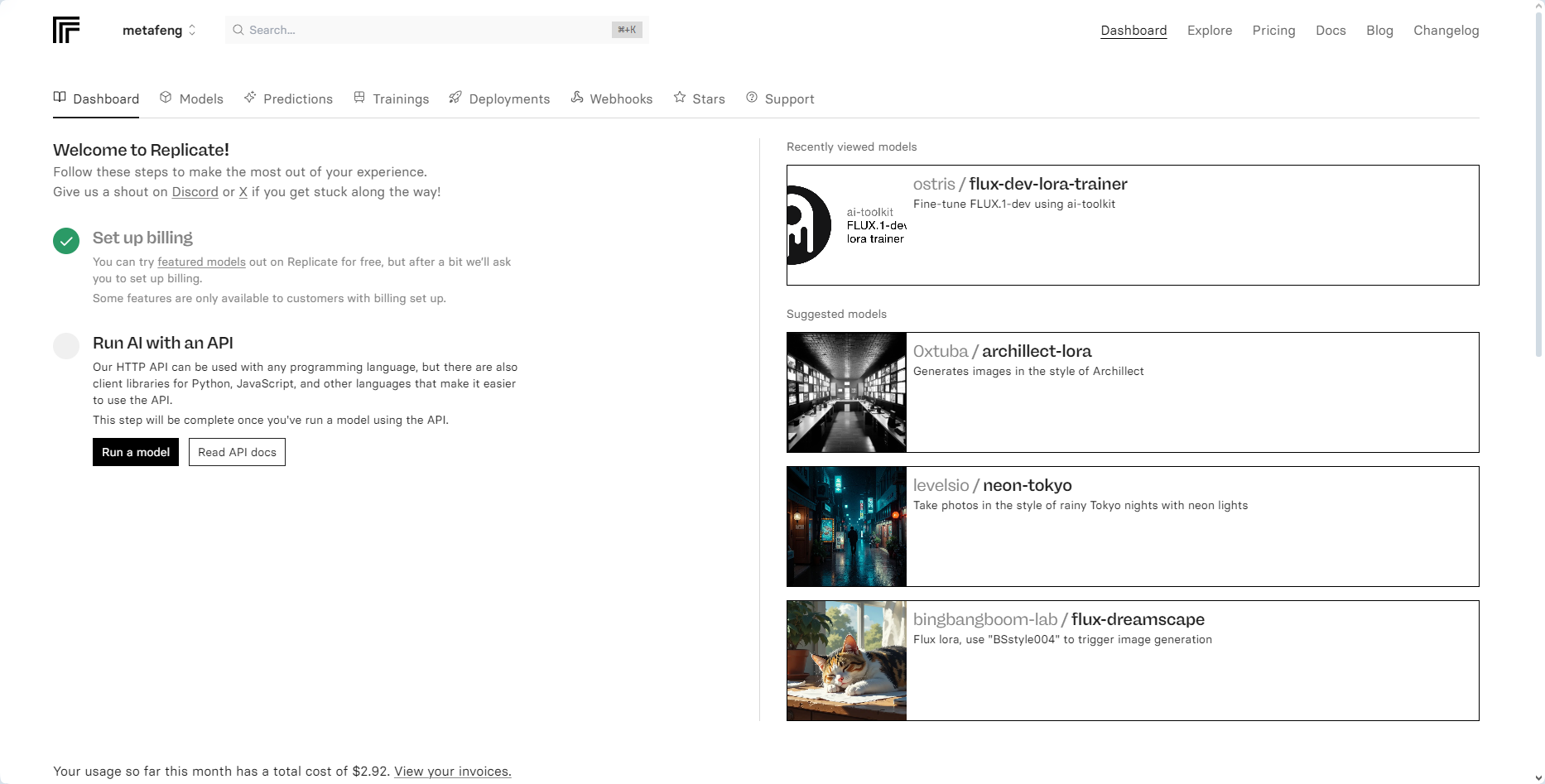Screen dimensions: 1545x784
Task: Open the bingbangboom-lab flux-dreamscape model title
Action: tap(1059, 619)
